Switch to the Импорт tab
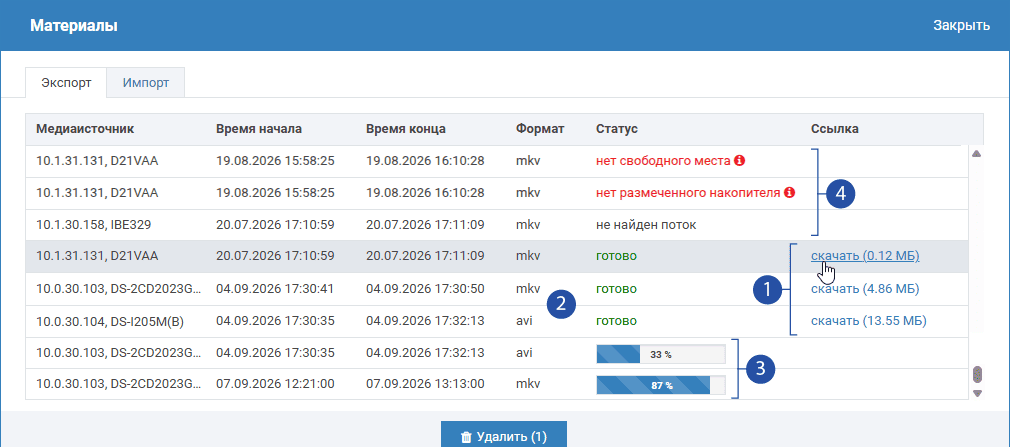This screenshot has height=447, width=1010. click(146, 82)
